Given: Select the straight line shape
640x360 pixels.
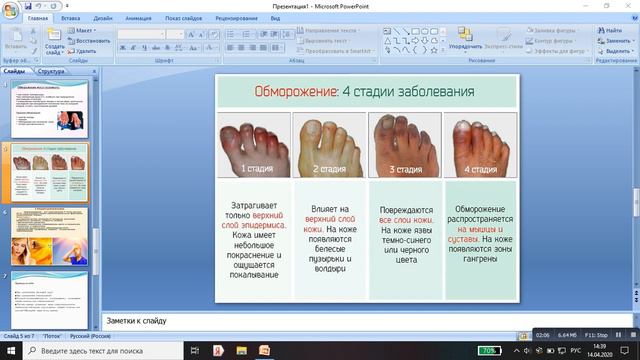Looking at the screenshot, I should [x=396, y=31].
